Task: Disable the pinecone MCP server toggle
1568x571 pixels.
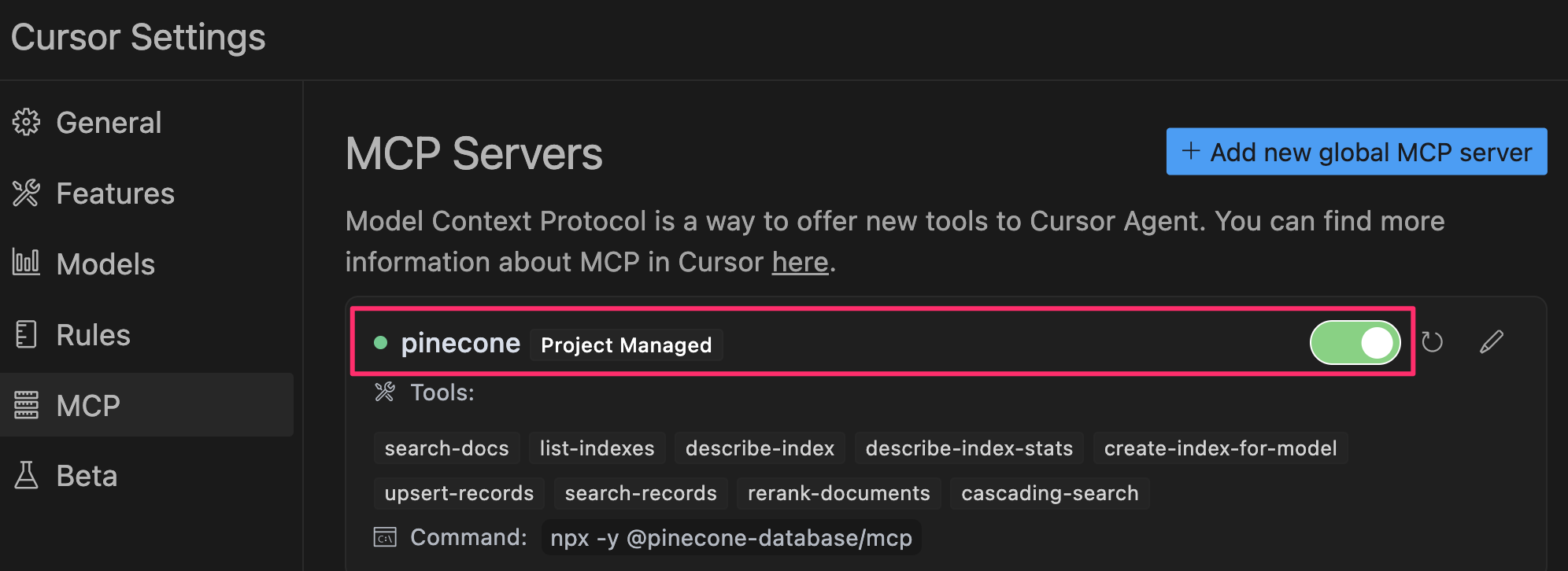Action: (1355, 342)
